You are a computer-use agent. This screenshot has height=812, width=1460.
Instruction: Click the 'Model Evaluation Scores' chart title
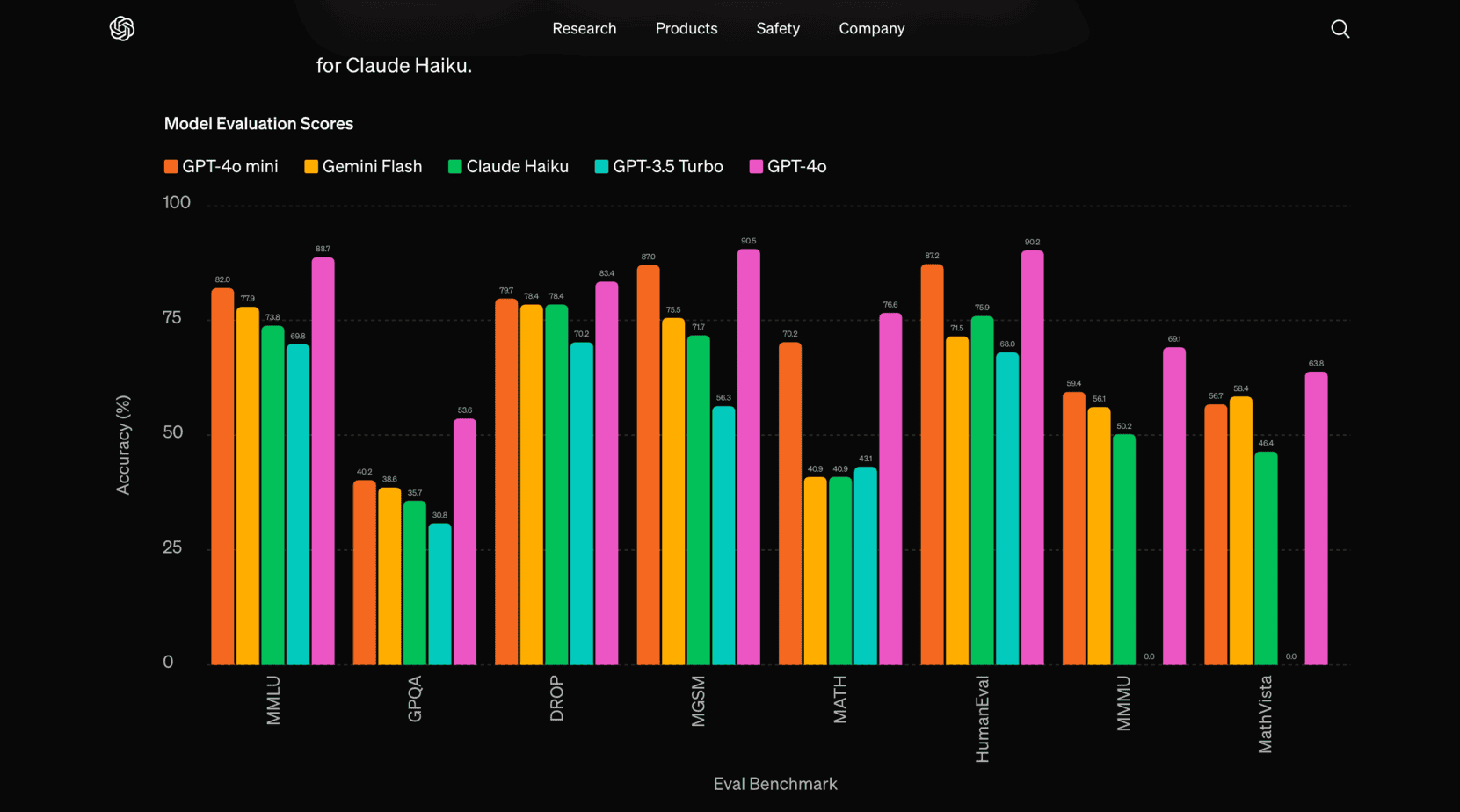click(x=258, y=124)
